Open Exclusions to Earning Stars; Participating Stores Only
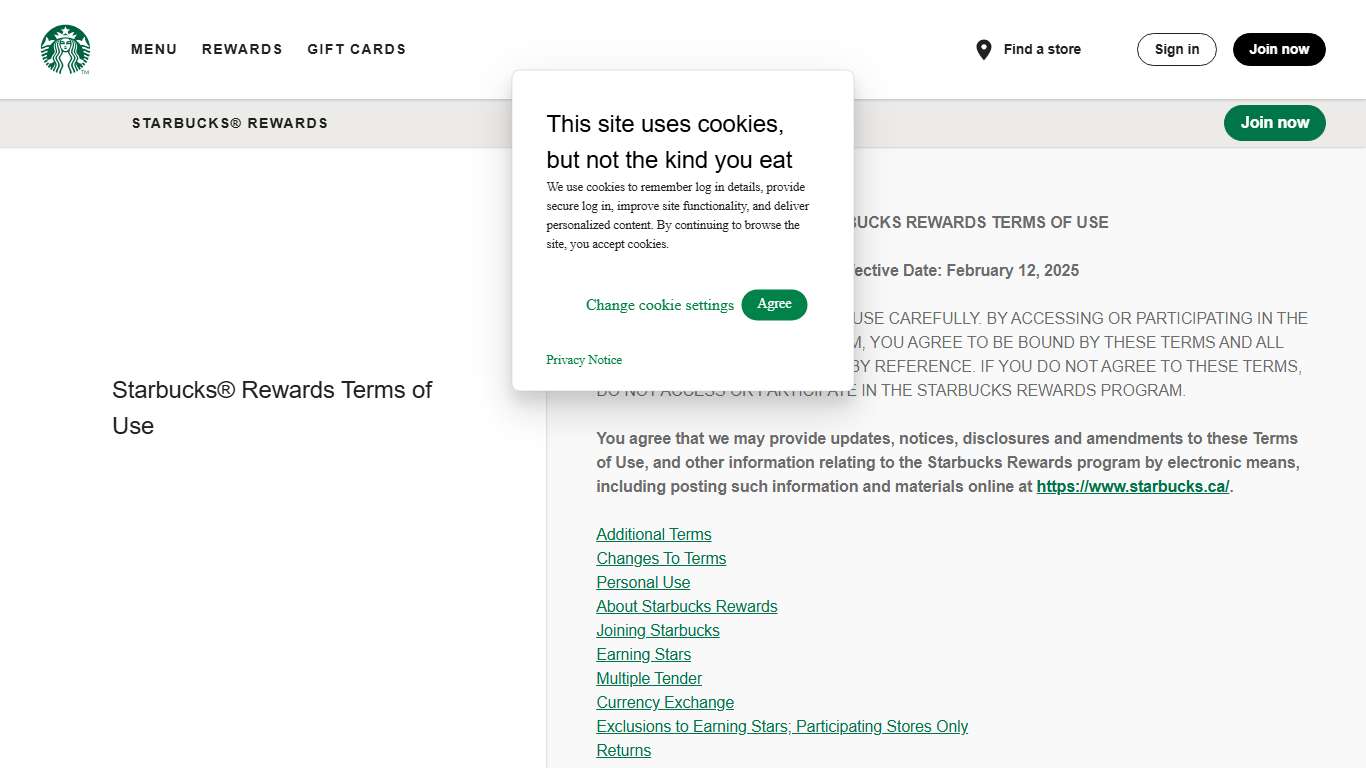Image resolution: width=1366 pixels, height=768 pixels. 782,726
